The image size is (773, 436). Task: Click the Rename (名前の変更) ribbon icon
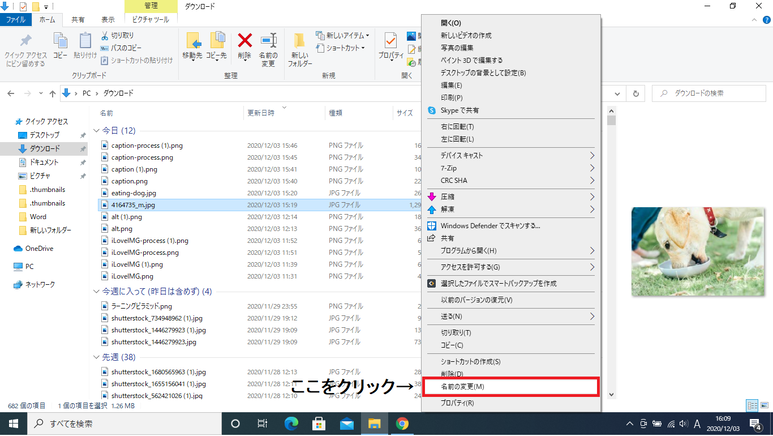tap(269, 41)
